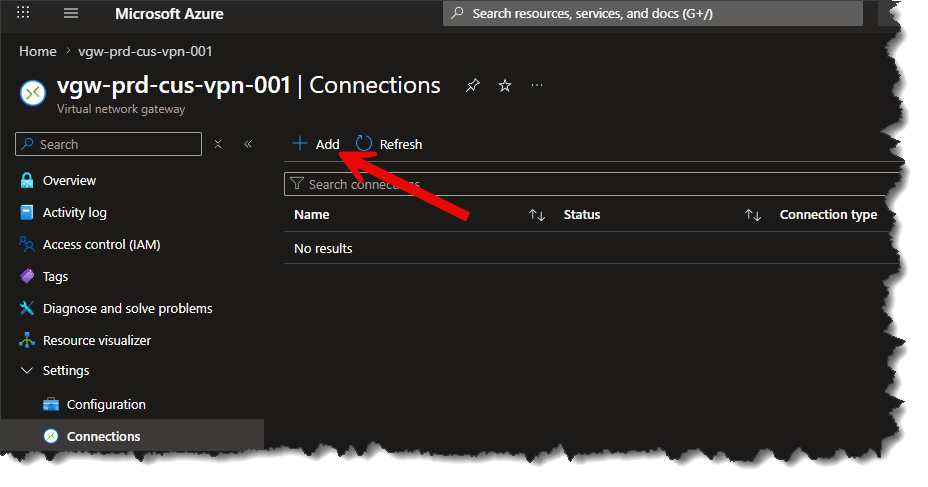Toggle sort arrows for Status column
Screen dimensions: 928x487
(753, 215)
